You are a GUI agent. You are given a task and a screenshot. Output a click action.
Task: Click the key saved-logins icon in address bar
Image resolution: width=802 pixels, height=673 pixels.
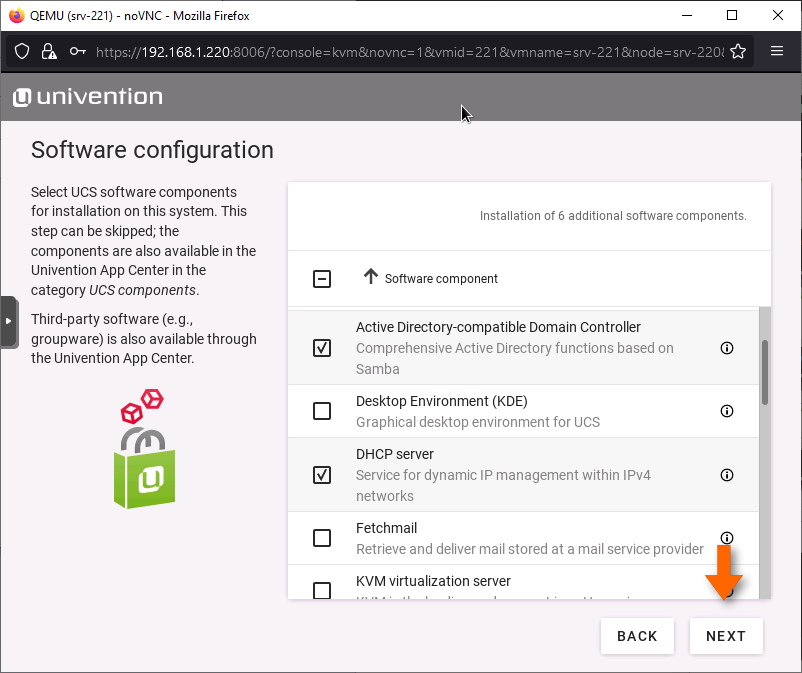[x=77, y=51]
